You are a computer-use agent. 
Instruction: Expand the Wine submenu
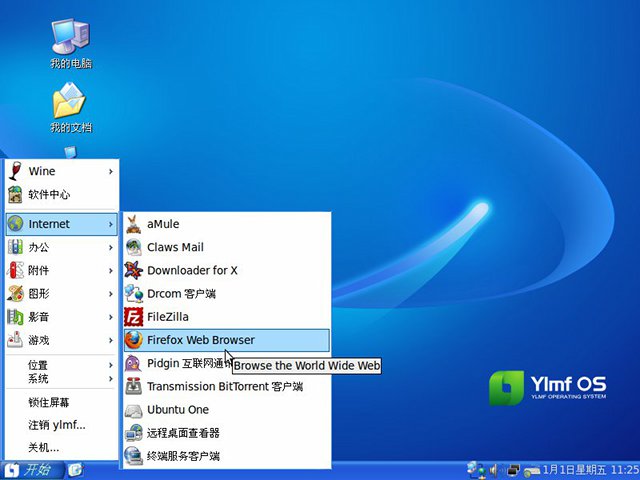pyautogui.click(x=62, y=171)
